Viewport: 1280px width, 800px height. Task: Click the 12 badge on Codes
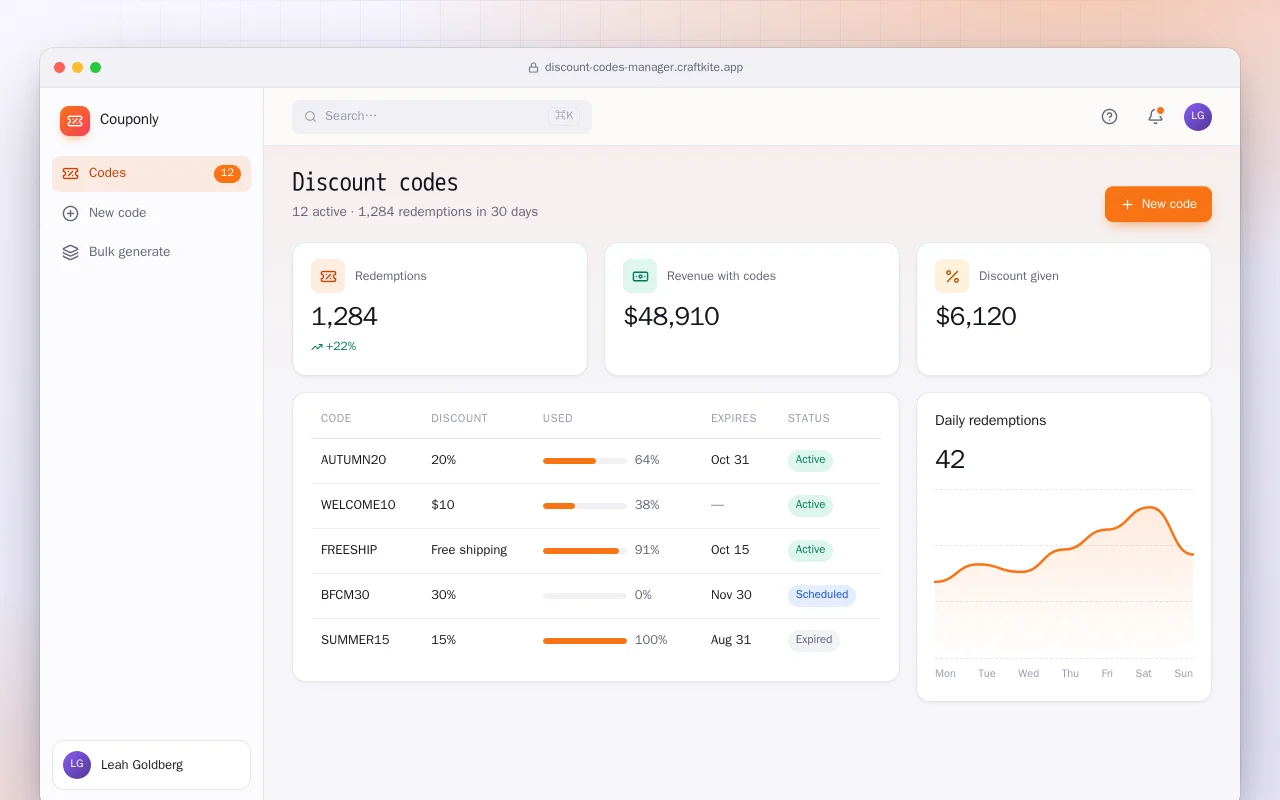pyautogui.click(x=227, y=174)
